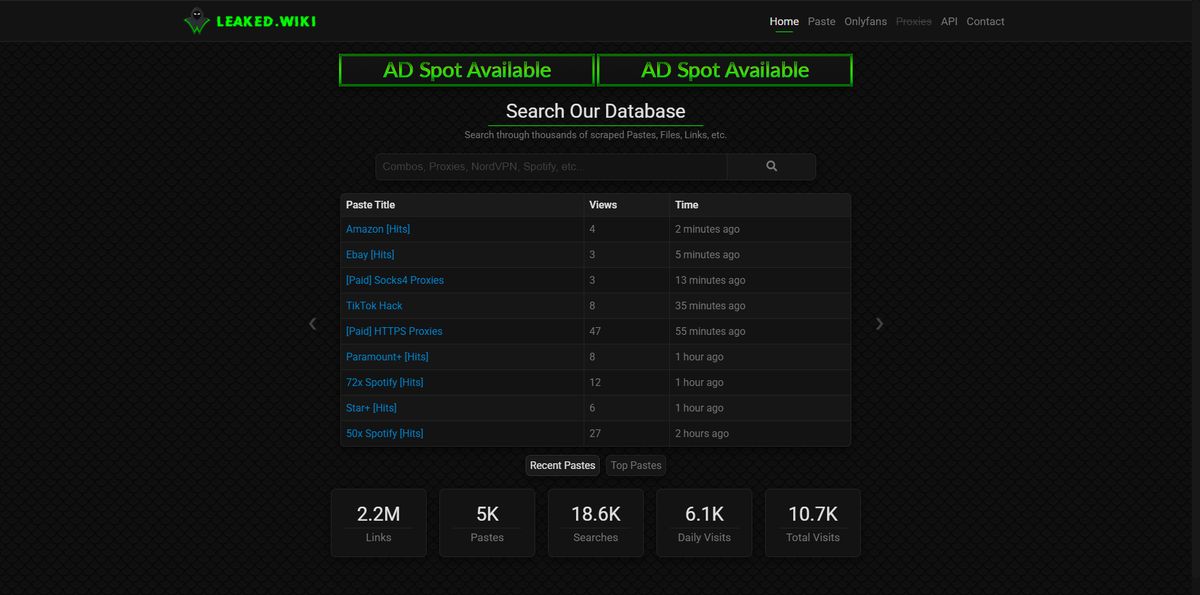Open the Ebay [Hits] paste
Viewport: 1200px width, 595px height.
point(370,254)
